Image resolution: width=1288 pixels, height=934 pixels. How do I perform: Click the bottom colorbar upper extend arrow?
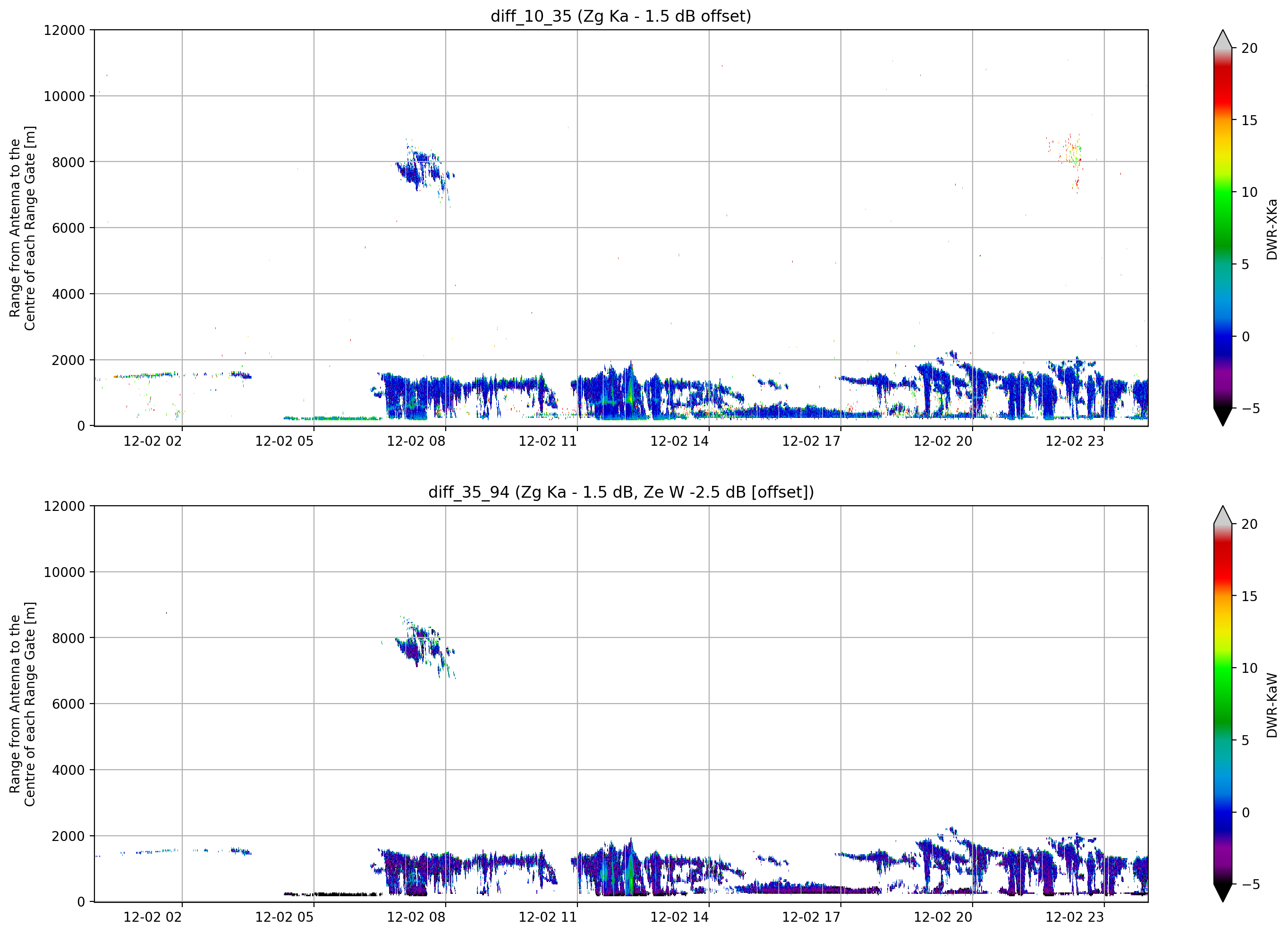(1223, 515)
